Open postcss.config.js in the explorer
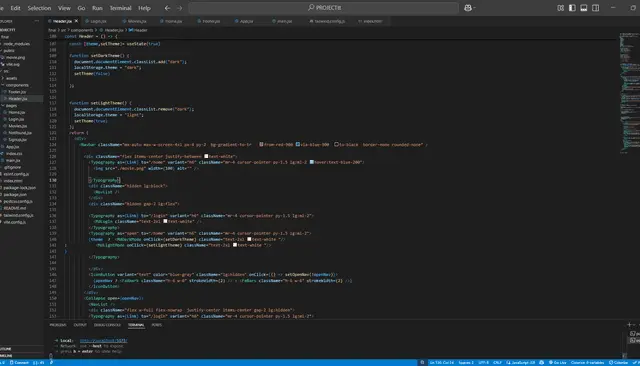The image size is (640, 366). (x=18, y=201)
